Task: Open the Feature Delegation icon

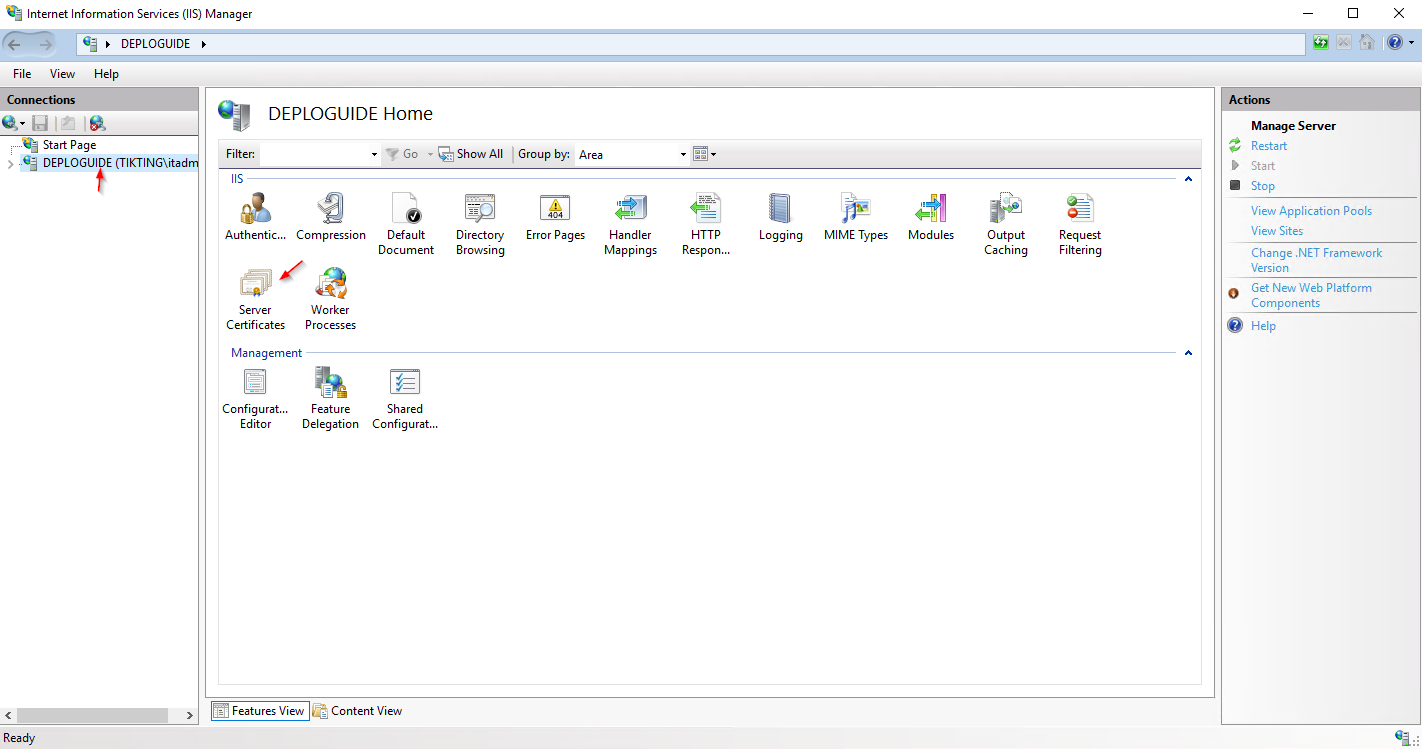Action: click(x=330, y=384)
